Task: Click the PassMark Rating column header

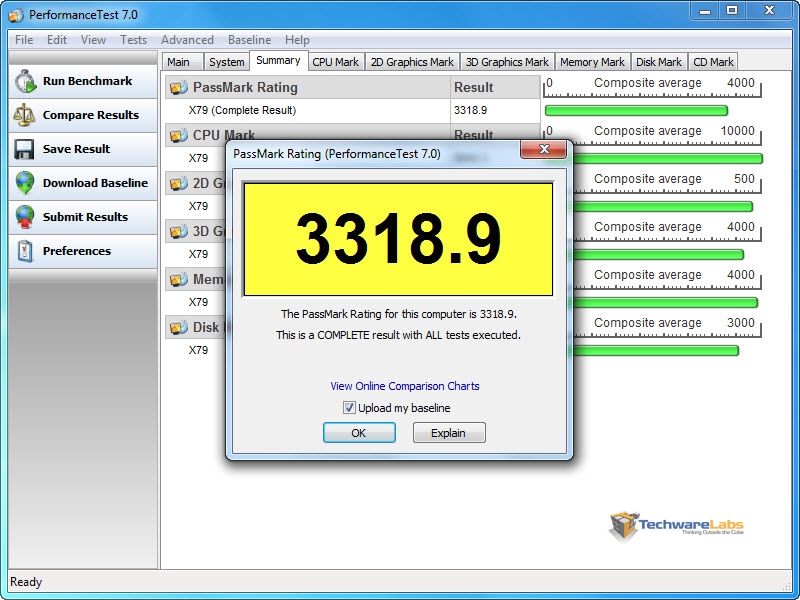Action: (308, 87)
